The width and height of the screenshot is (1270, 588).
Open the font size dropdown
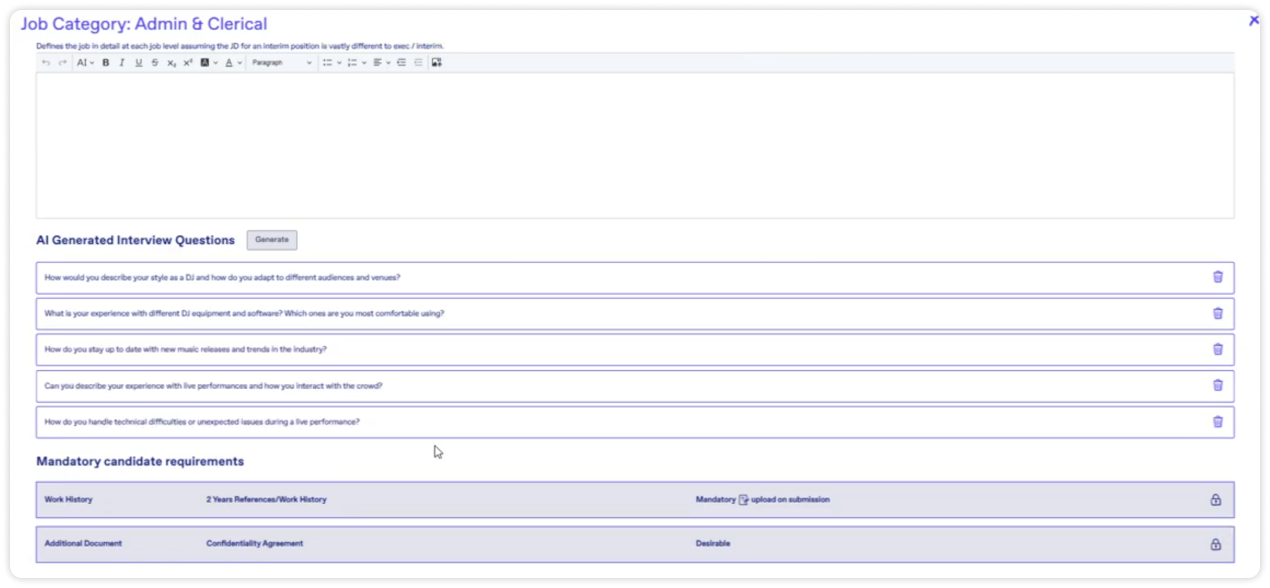[85, 62]
